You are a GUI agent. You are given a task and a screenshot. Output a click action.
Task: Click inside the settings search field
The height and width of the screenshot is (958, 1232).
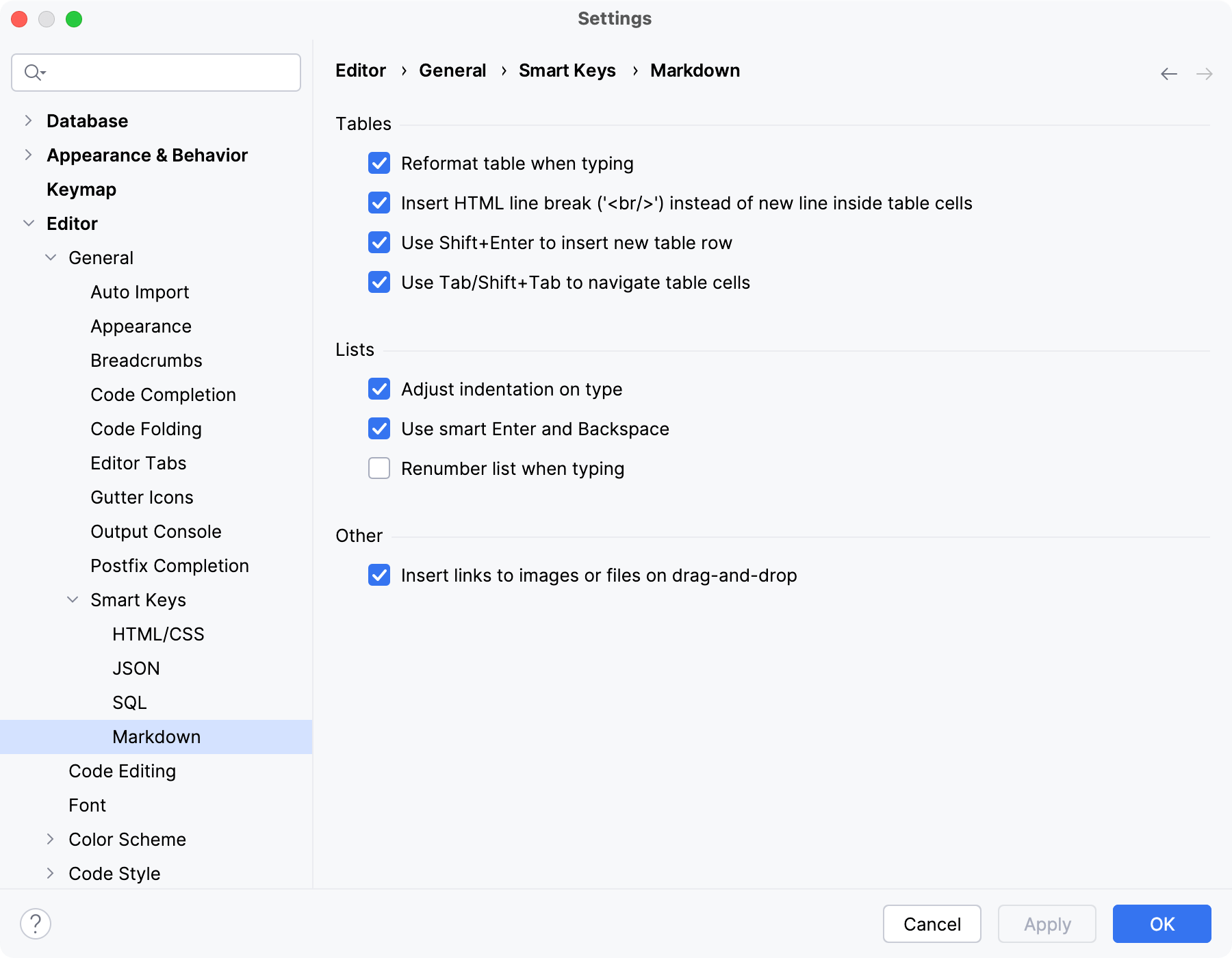coord(156,72)
